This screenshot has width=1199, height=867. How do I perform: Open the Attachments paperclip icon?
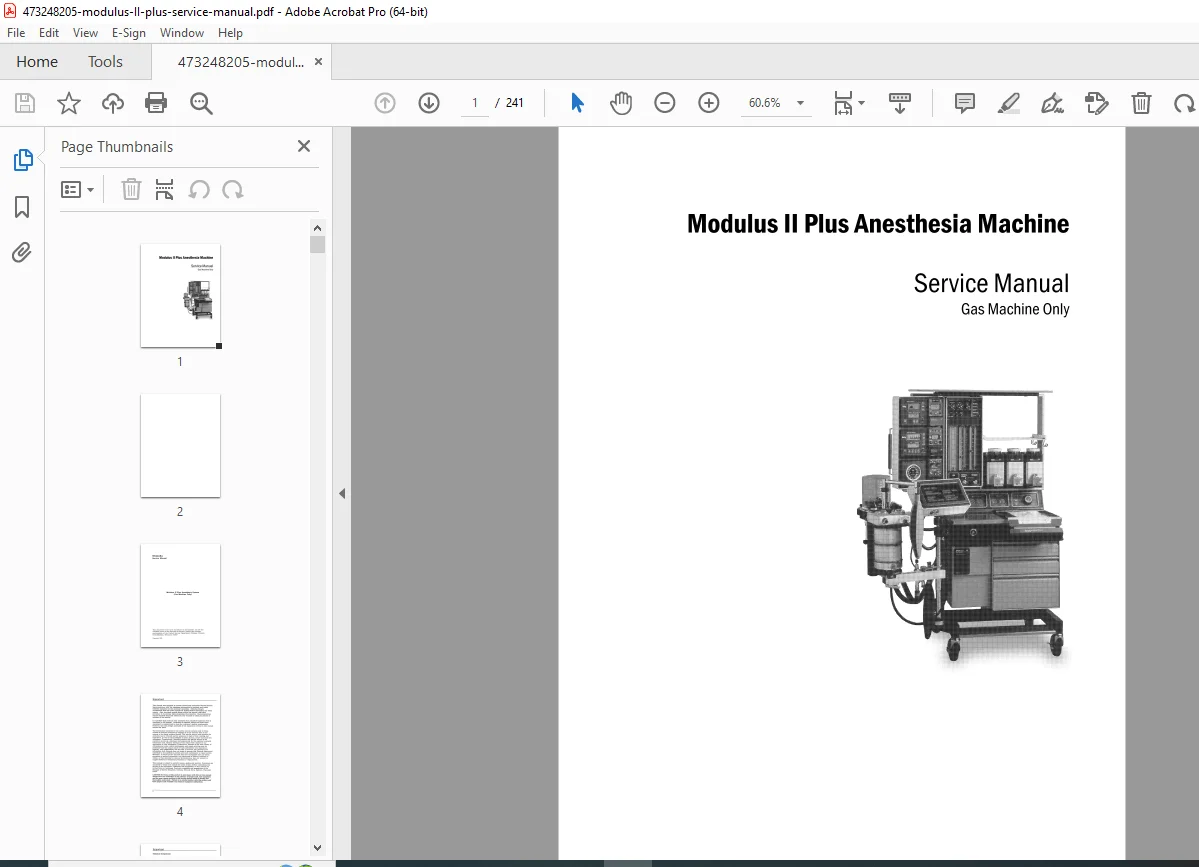point(21,252)
